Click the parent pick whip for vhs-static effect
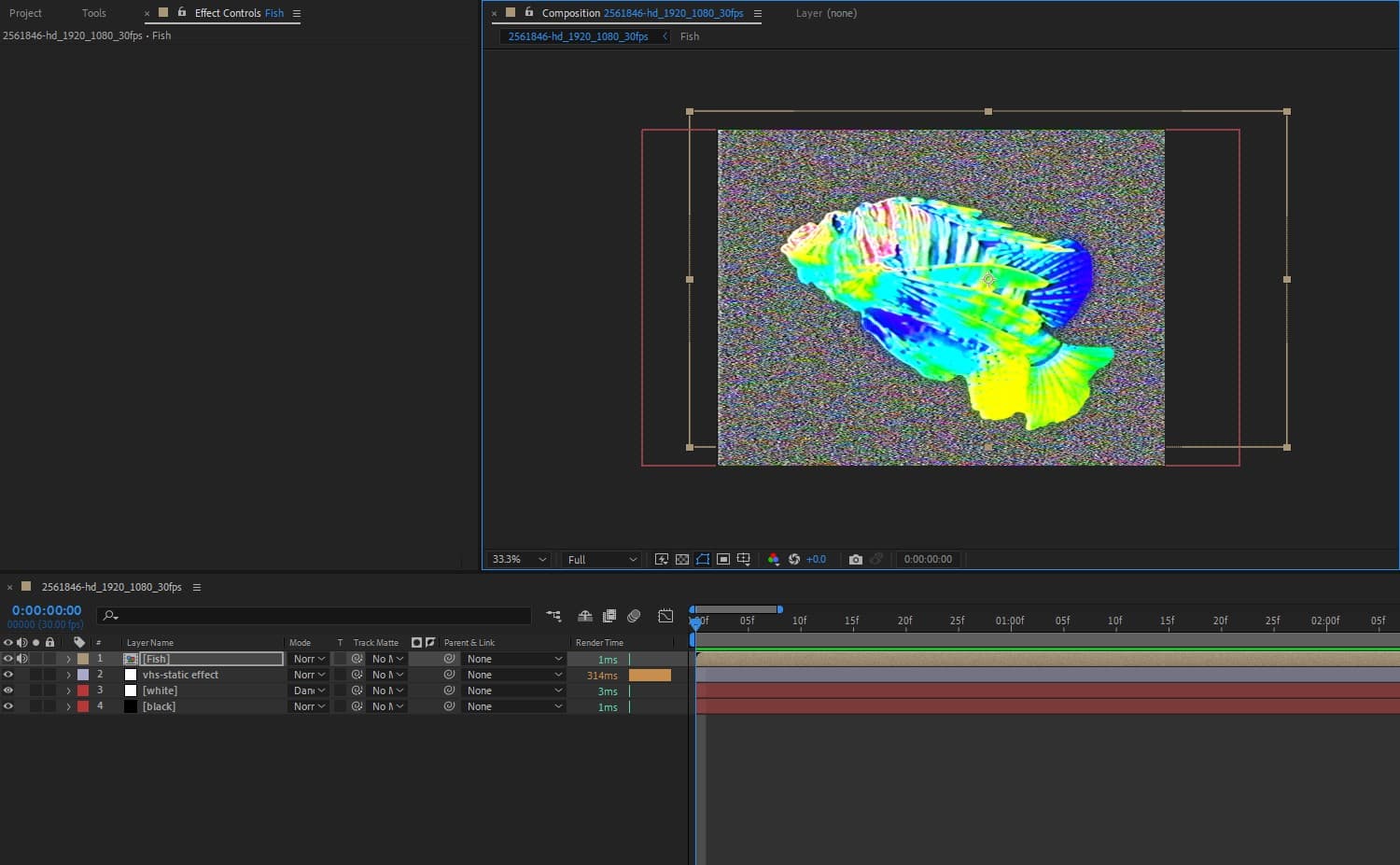1400x865 pixels. (x=449, y=675)
